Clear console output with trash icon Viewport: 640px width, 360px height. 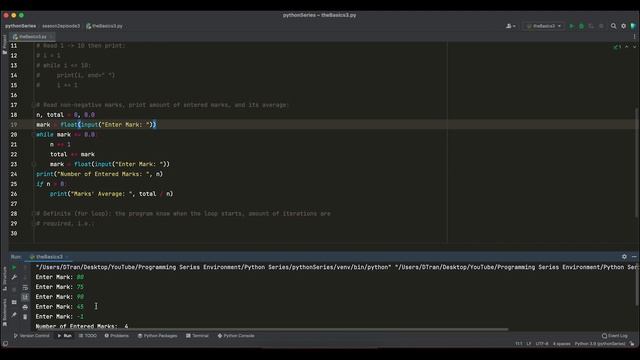tap(25, 317)
